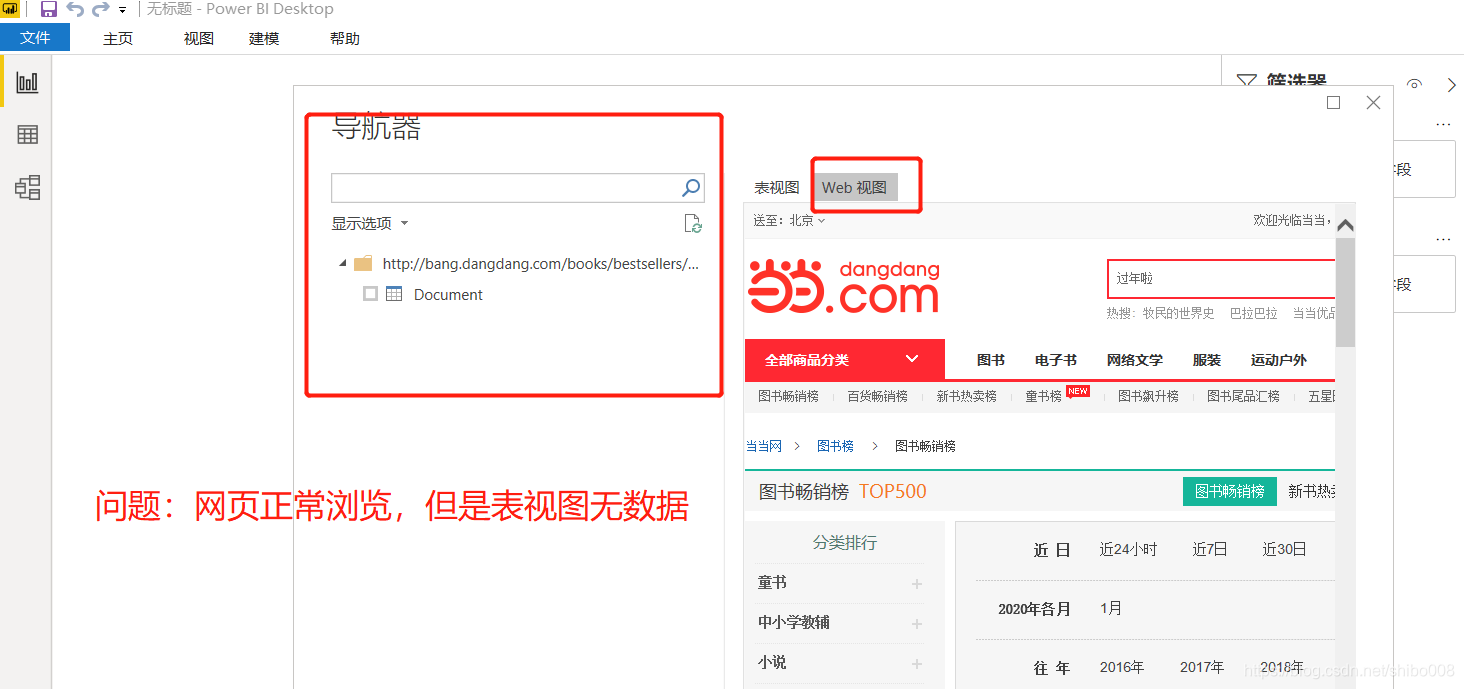The width and height of the screenshot is (1464, 689).
Task: Click web view scrollbar up arrow
Action: pyautogui.click(x=1345, y=225)
